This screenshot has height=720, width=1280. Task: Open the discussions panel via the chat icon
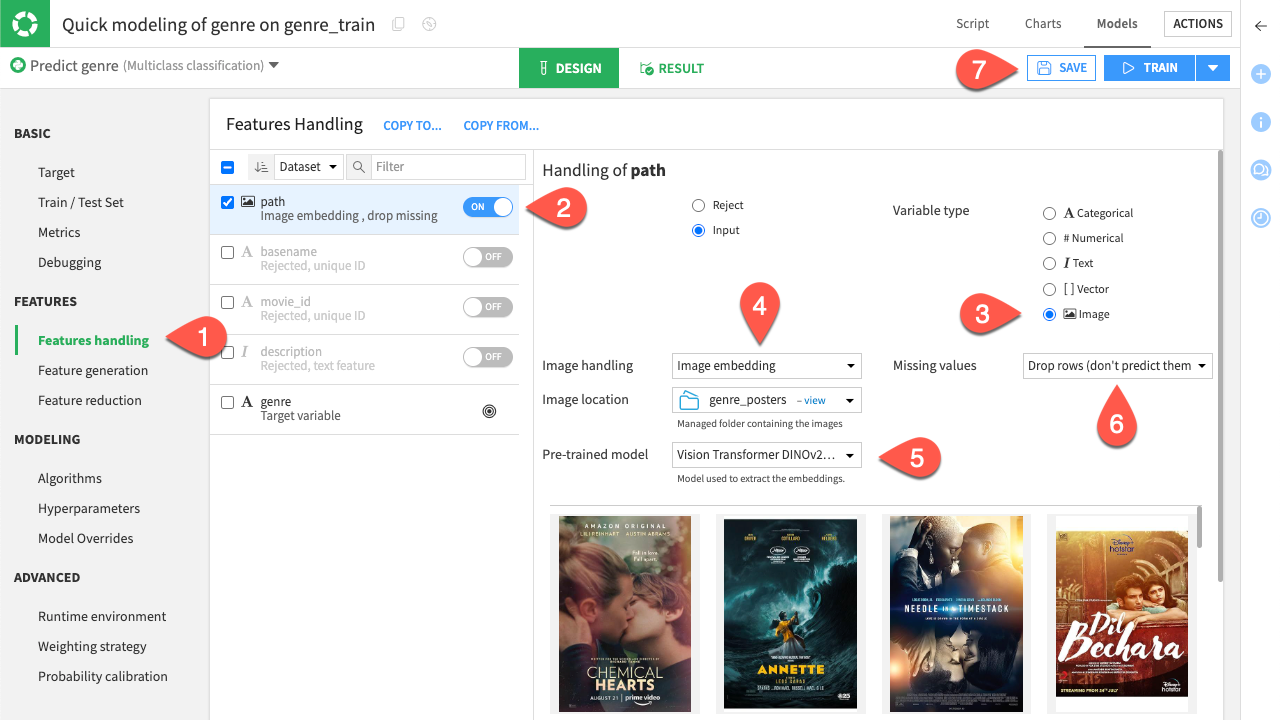coord(1260,170)
